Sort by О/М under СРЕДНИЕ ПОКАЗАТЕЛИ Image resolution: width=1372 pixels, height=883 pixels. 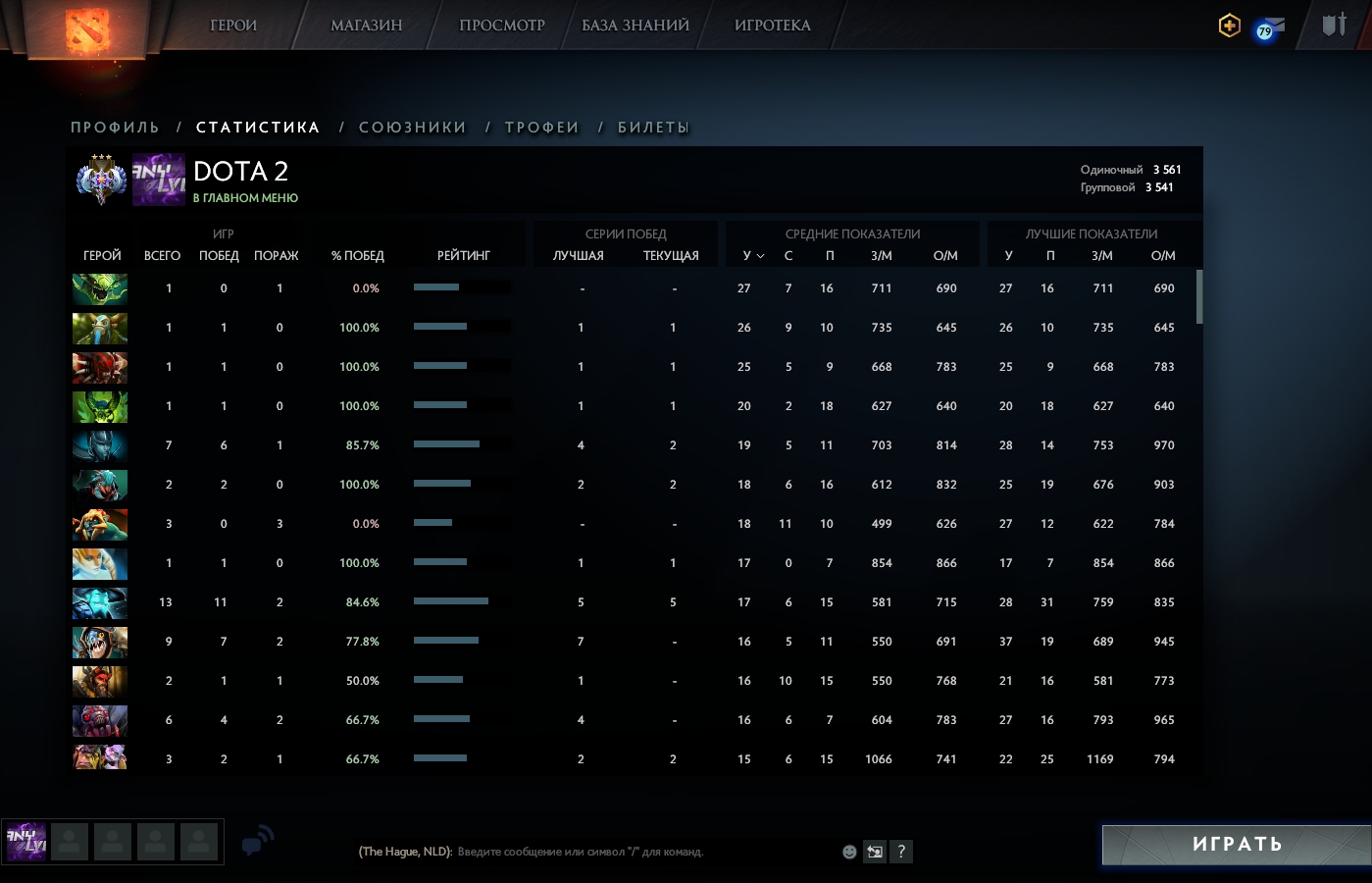945,256
